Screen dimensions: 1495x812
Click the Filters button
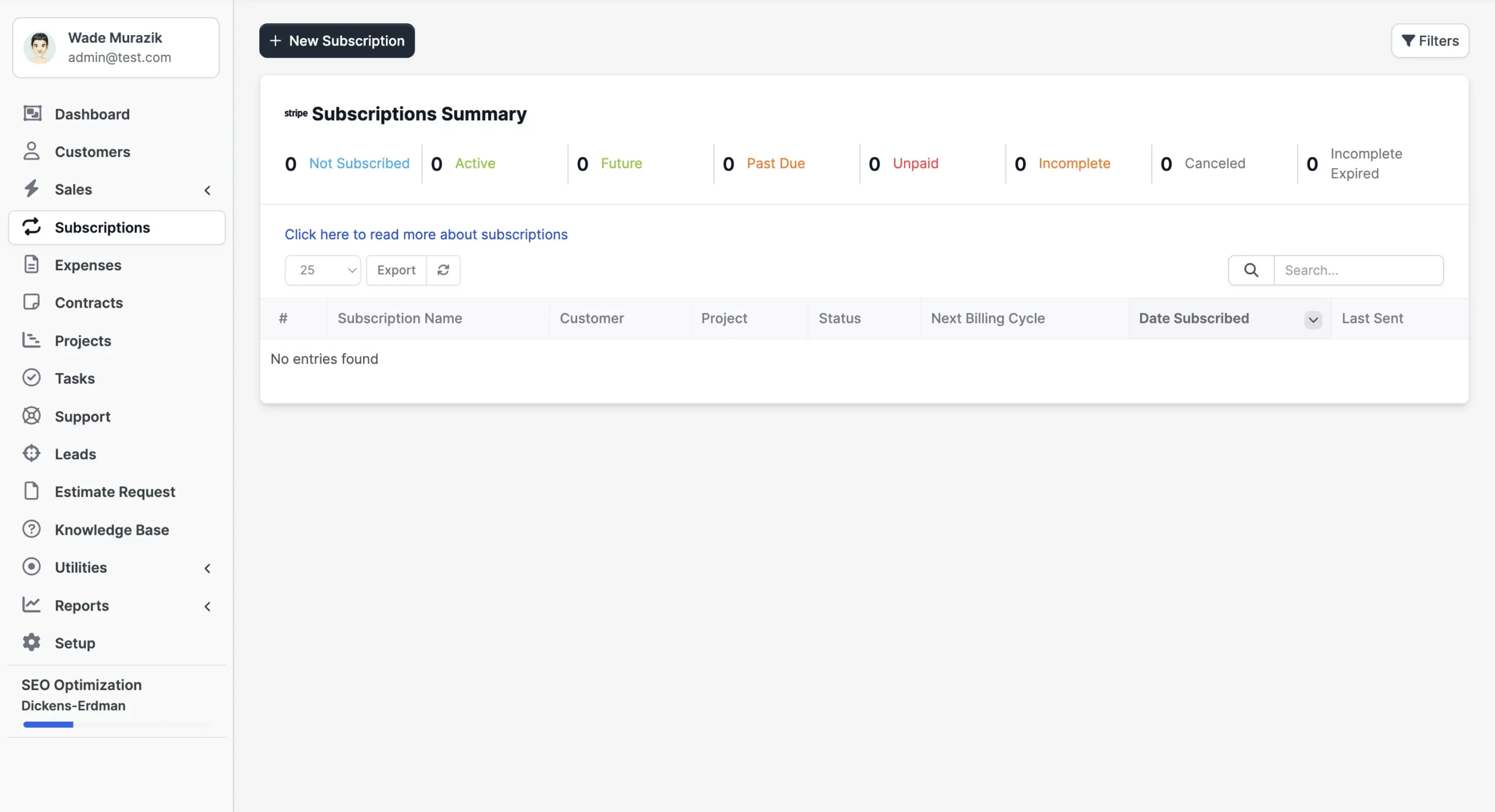click(1430, 40)
